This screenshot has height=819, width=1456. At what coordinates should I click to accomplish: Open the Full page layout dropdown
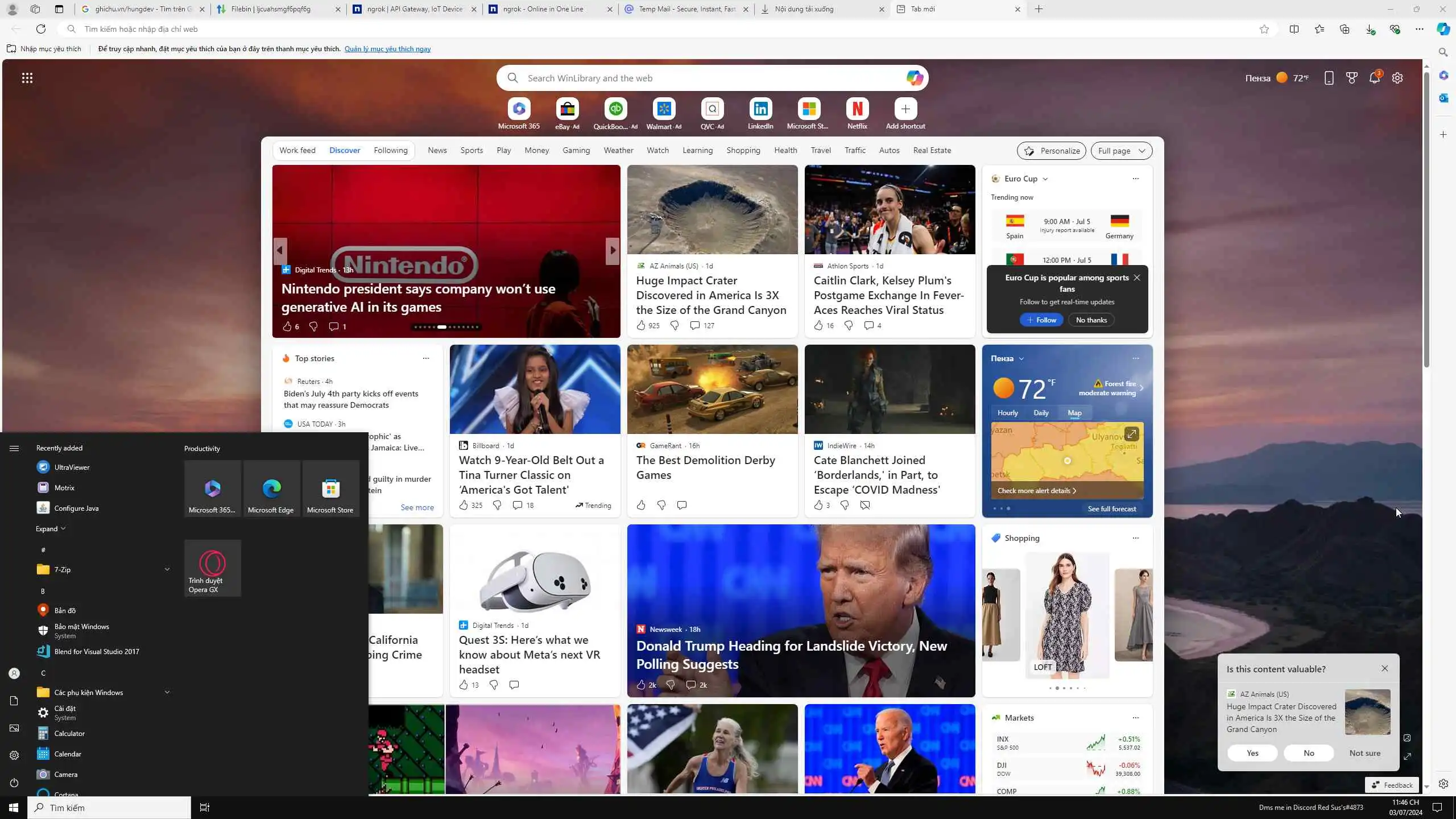coord(1121,151)
